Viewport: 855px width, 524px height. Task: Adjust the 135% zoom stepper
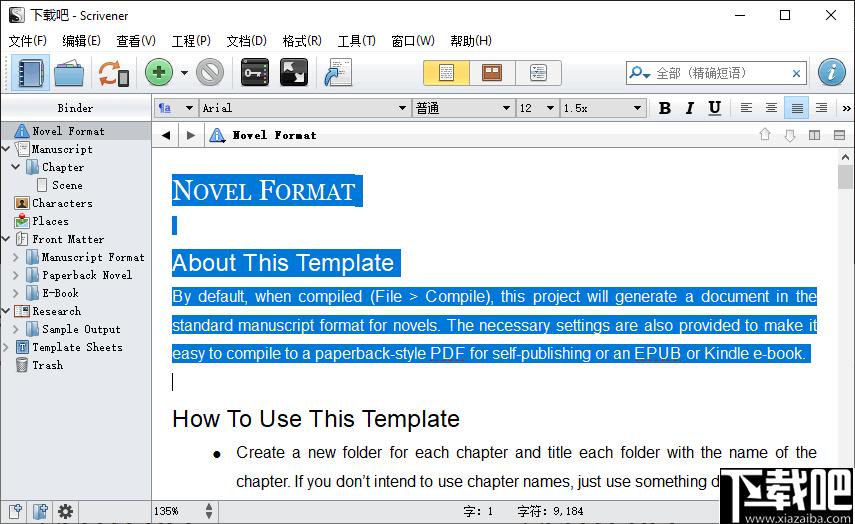(x=209, y=511)
